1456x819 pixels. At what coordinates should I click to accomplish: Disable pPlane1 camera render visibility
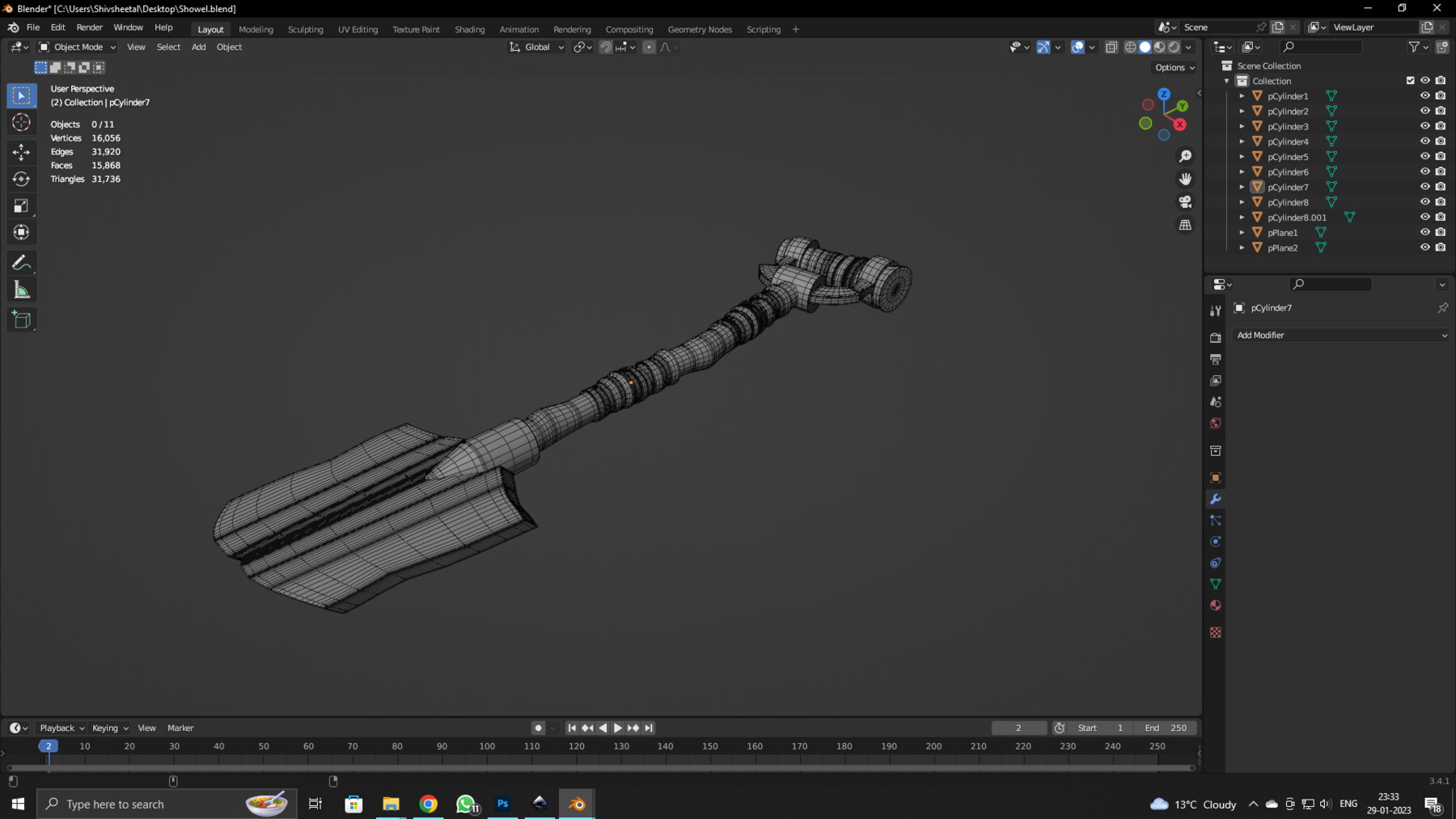1441,232
